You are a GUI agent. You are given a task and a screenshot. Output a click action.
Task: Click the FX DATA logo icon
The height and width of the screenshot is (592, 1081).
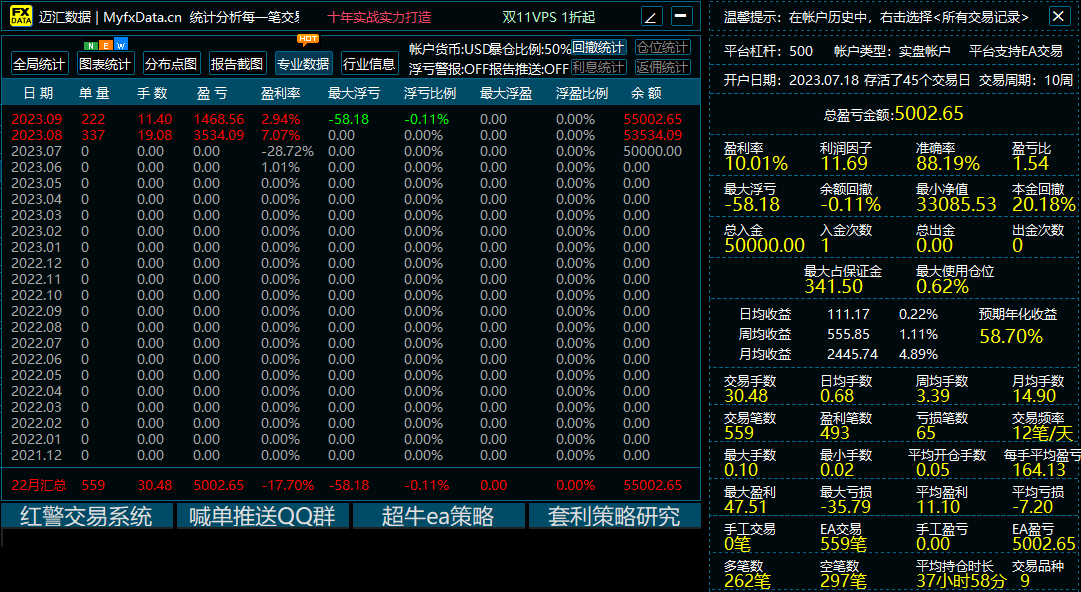tap(21, 16)
